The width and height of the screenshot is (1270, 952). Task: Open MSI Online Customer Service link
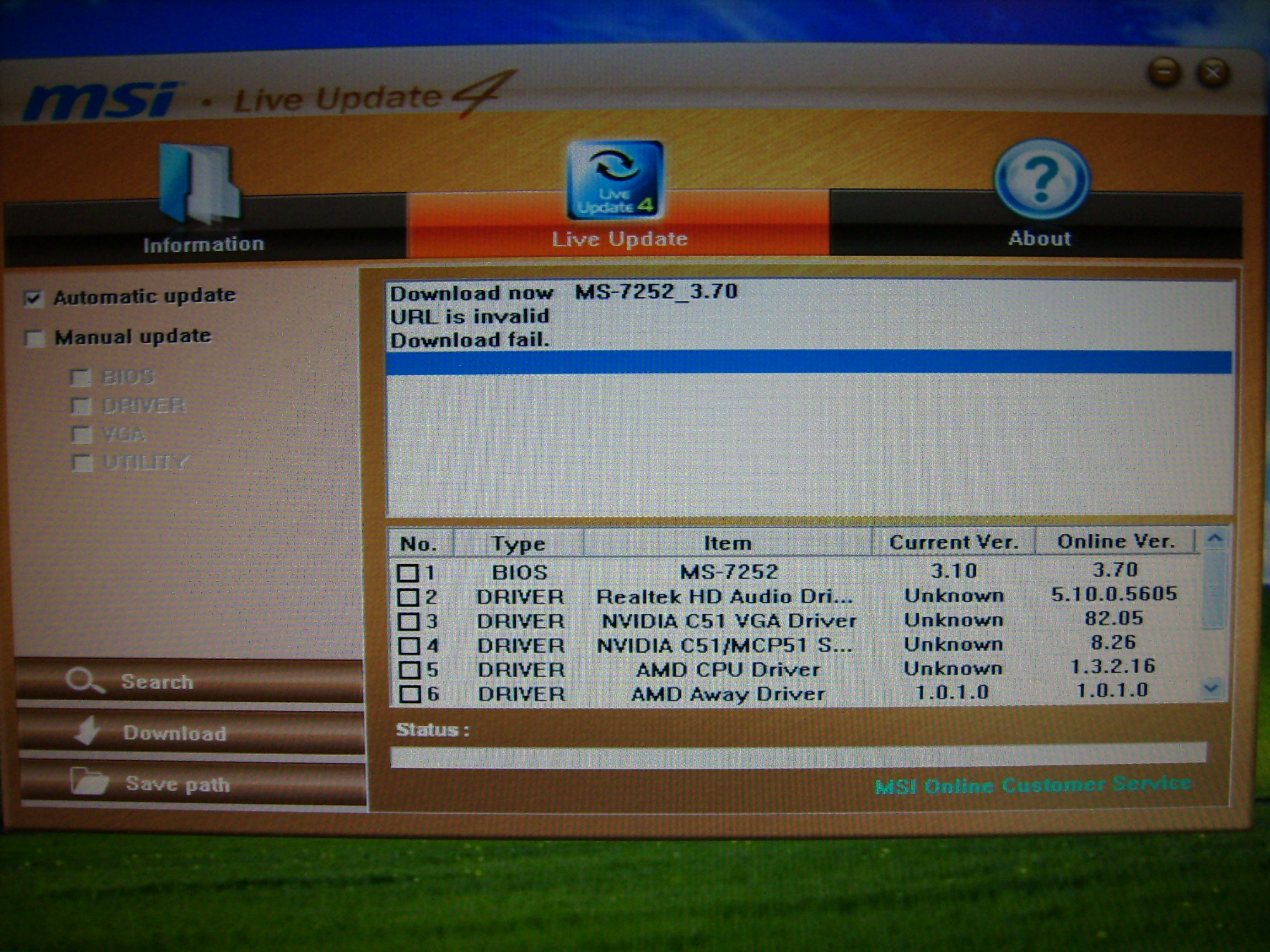click(1033, 785)
